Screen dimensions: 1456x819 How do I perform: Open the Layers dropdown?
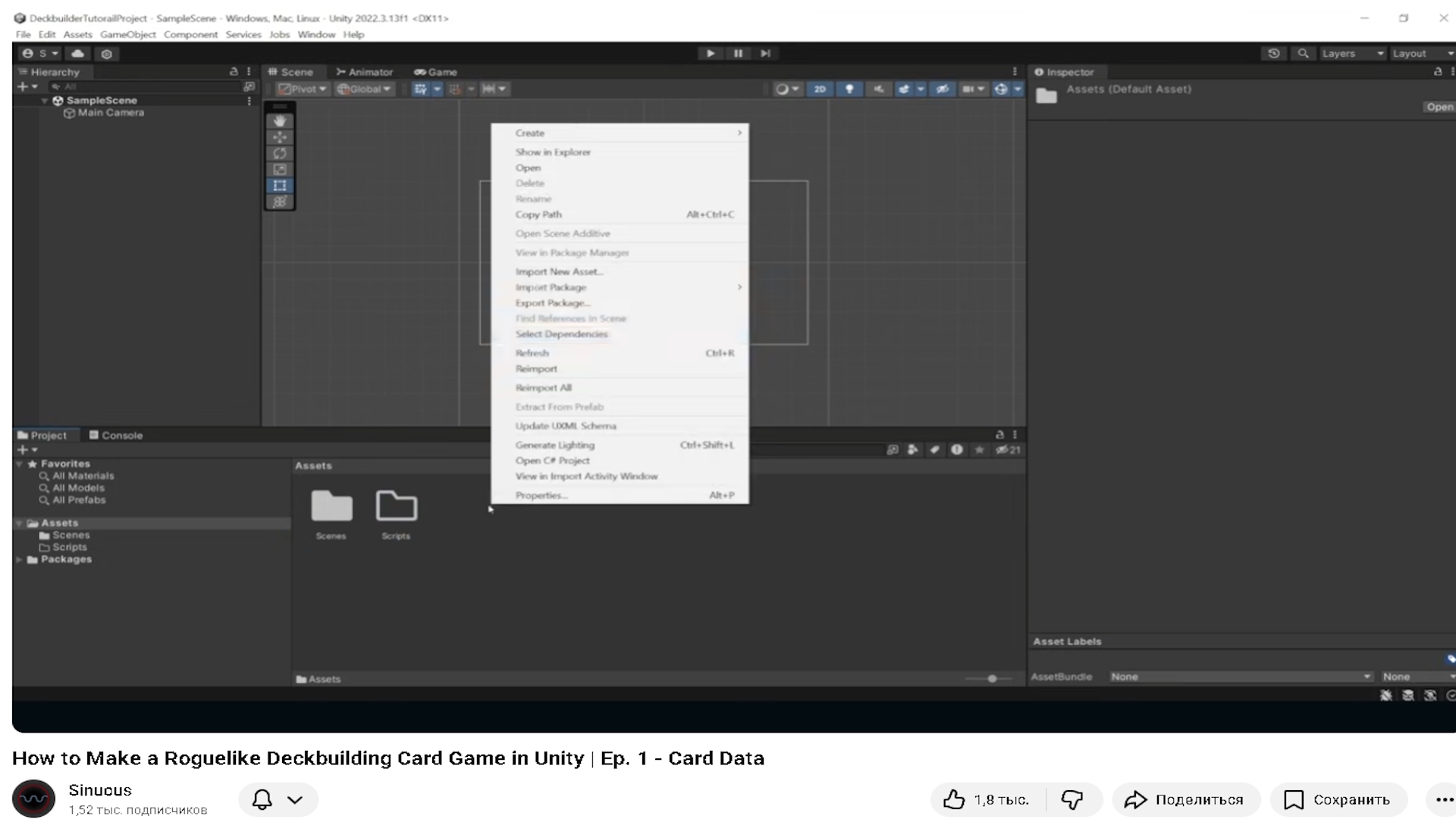[x=1353, y=53]
